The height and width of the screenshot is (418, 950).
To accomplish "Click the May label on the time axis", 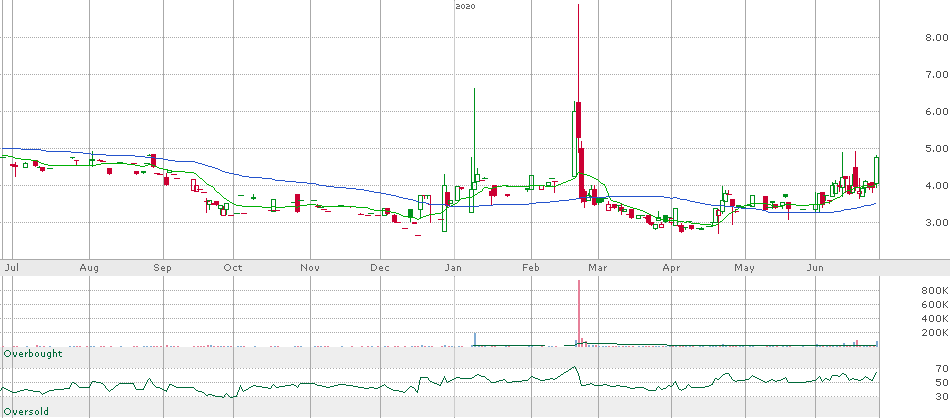I will pyautogui.click(x=745, y=268).
